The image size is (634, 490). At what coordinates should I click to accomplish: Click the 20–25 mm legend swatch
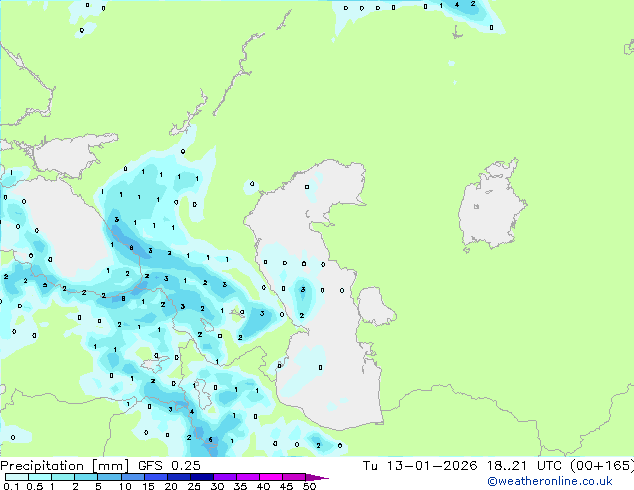tap(178, 477)
